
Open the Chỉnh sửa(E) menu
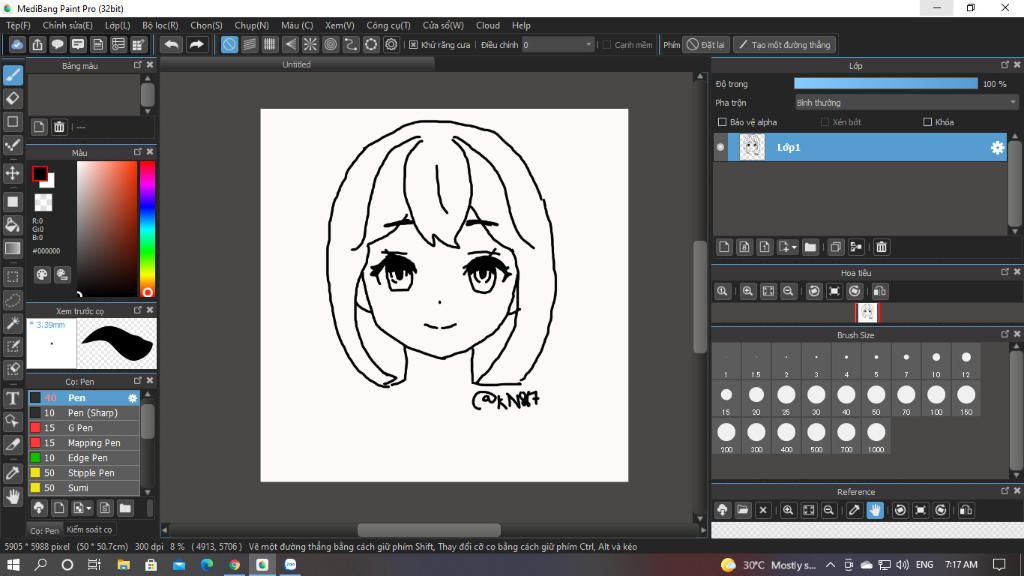point(67,25)
